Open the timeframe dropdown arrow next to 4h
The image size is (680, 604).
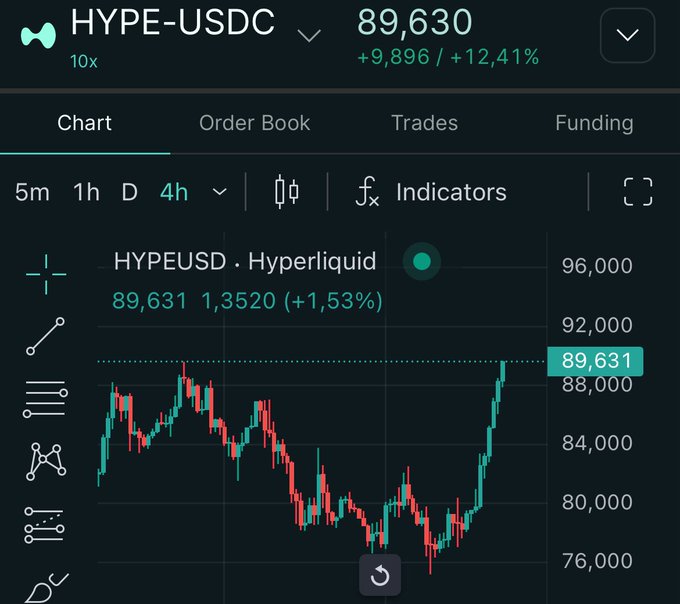pos(220,192)
